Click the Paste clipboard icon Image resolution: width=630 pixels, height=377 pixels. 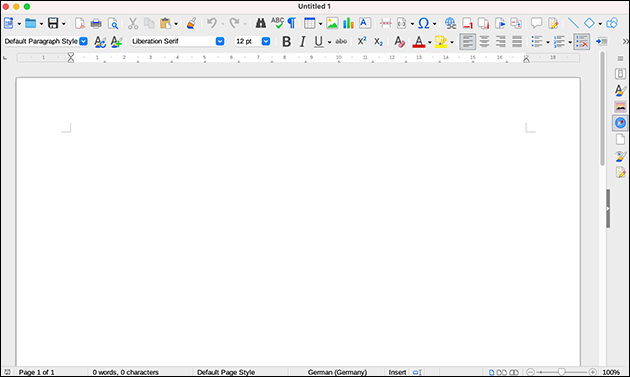point(166,23)
